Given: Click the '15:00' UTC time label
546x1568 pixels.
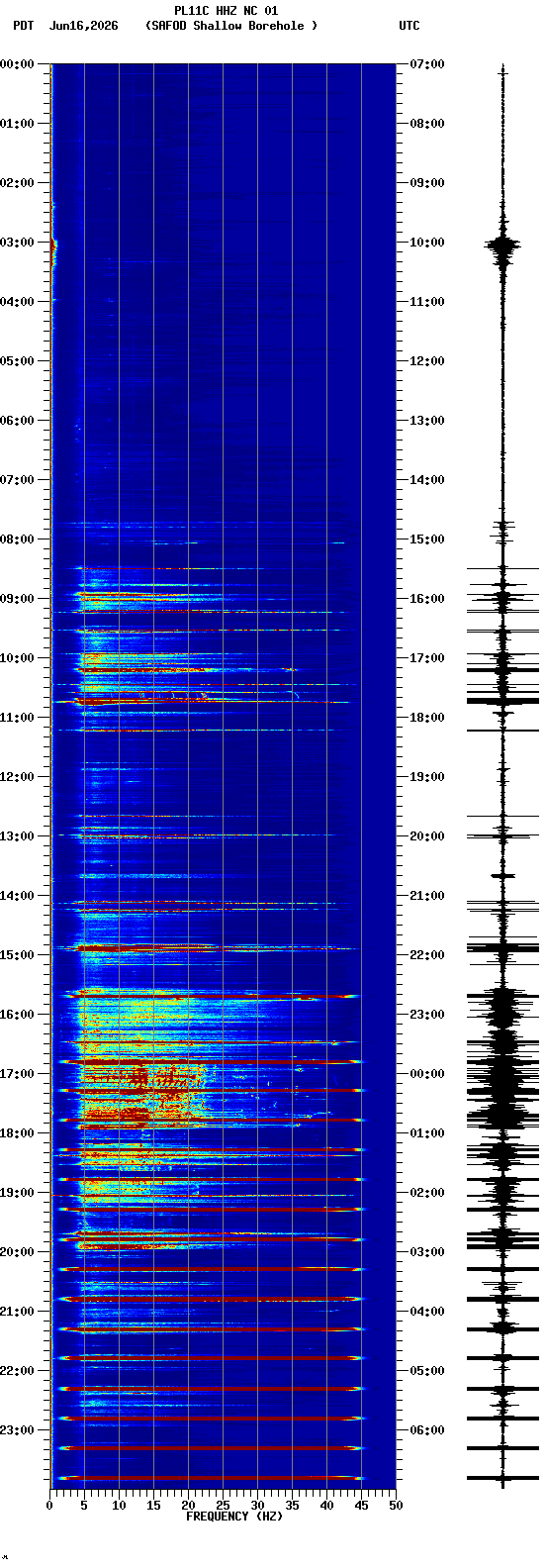Looking at the screenshot, I should [427, 539].
